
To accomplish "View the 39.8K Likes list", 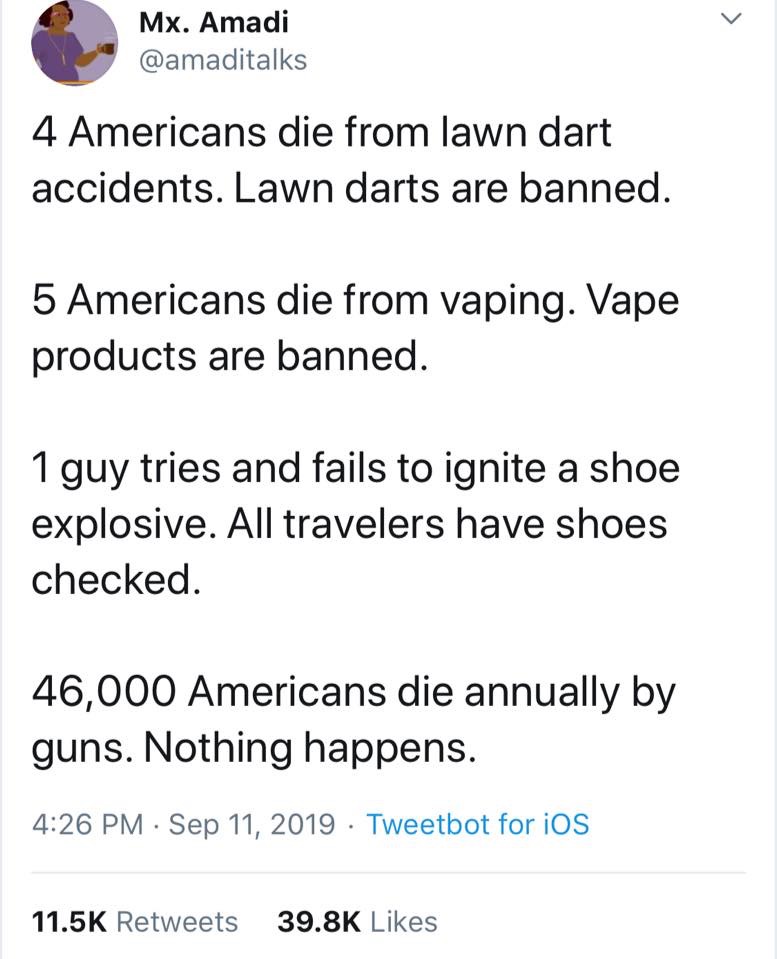I will point(356,921).
